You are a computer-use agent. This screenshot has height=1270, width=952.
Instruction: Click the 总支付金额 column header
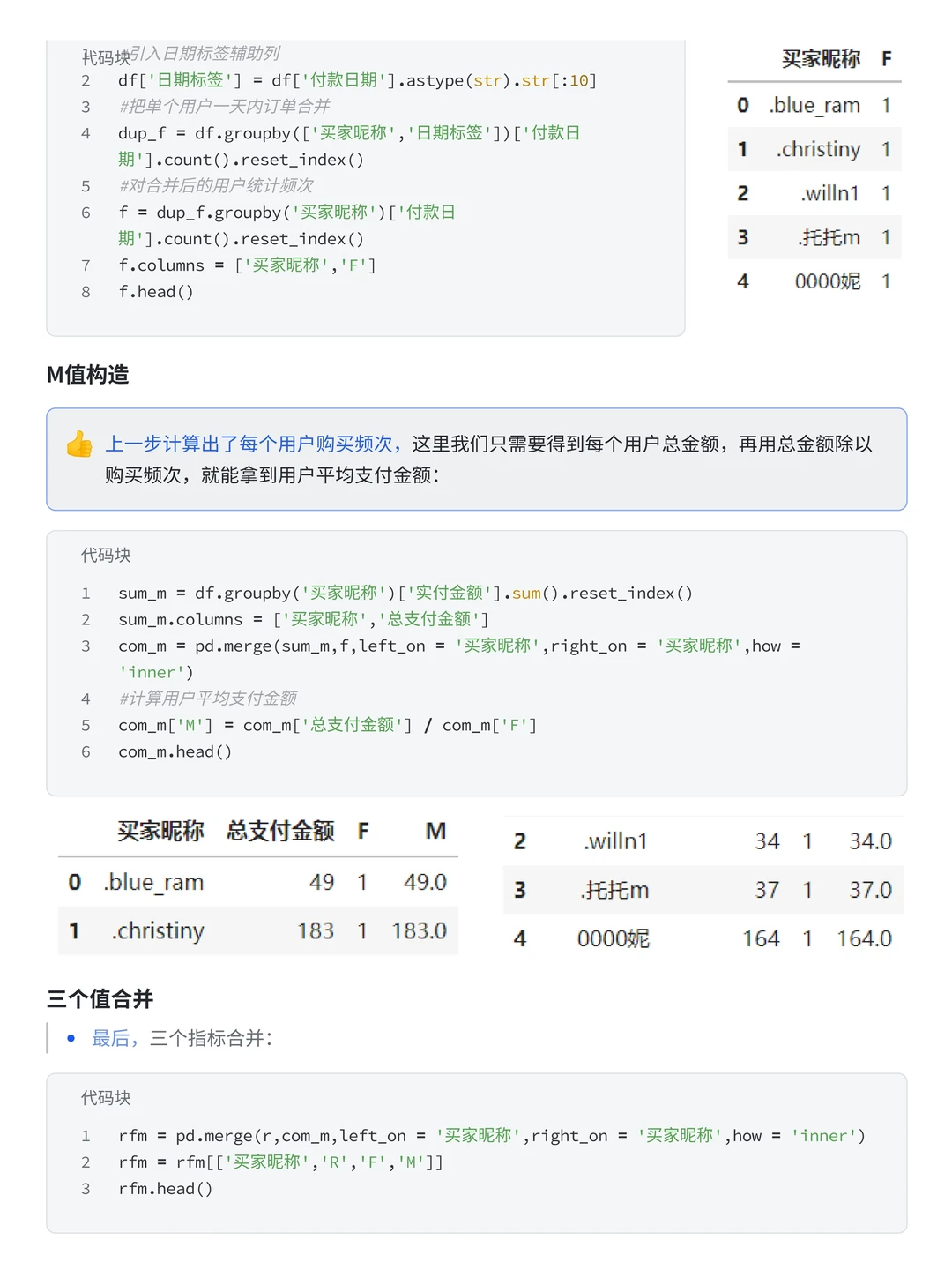point(279,830)
